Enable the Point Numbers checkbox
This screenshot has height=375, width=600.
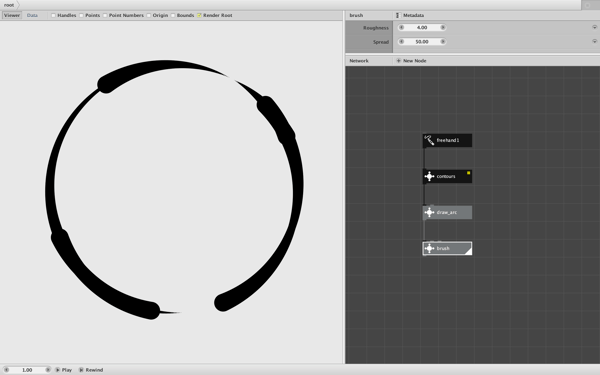click(x=105, y=15)
